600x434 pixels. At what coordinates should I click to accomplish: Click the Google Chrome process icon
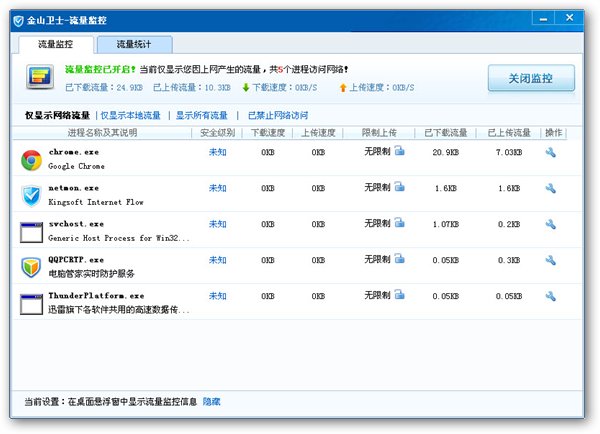[31, 160]
